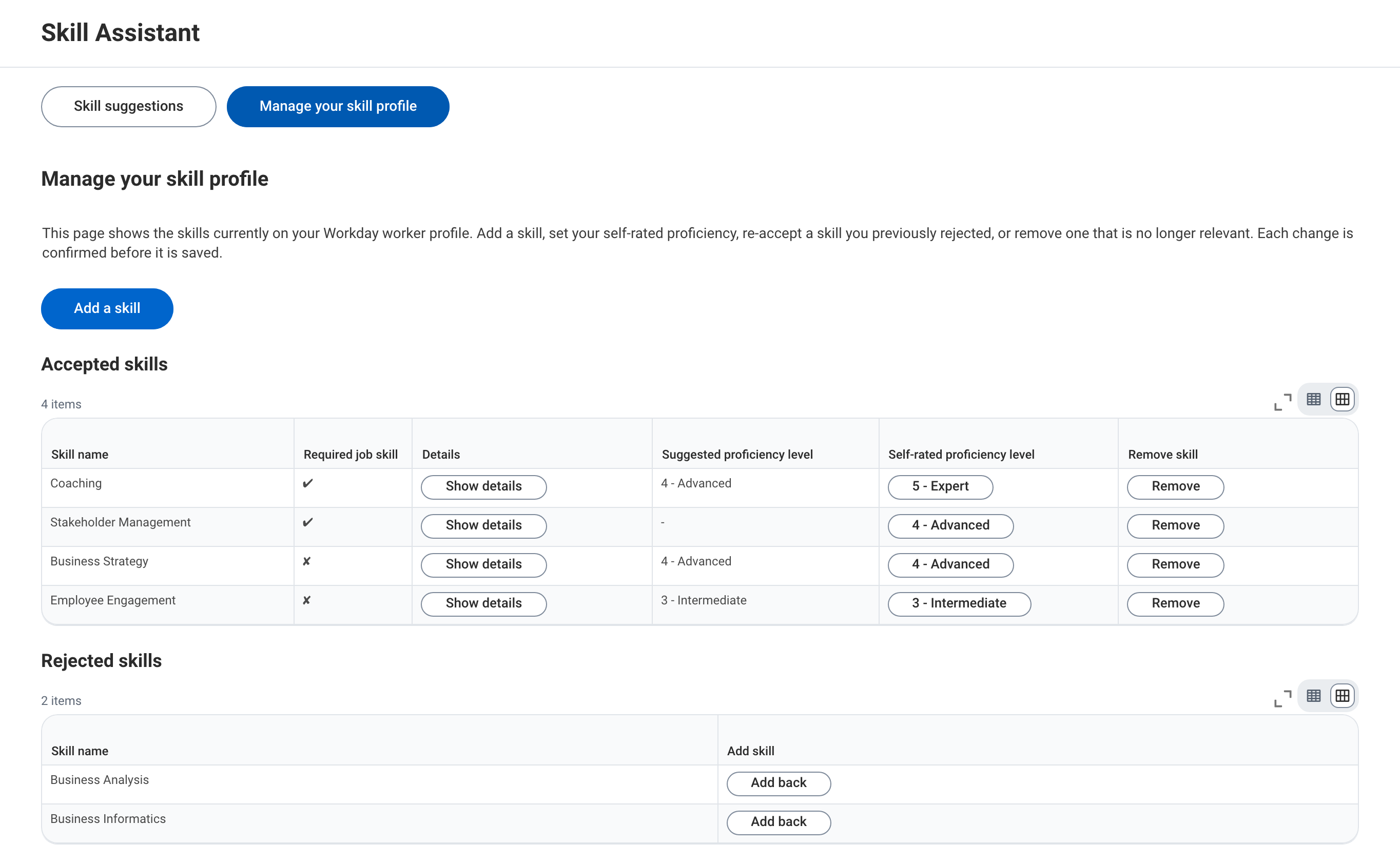
Task: Remove the Business Strategy skill
Action: 1175,564
